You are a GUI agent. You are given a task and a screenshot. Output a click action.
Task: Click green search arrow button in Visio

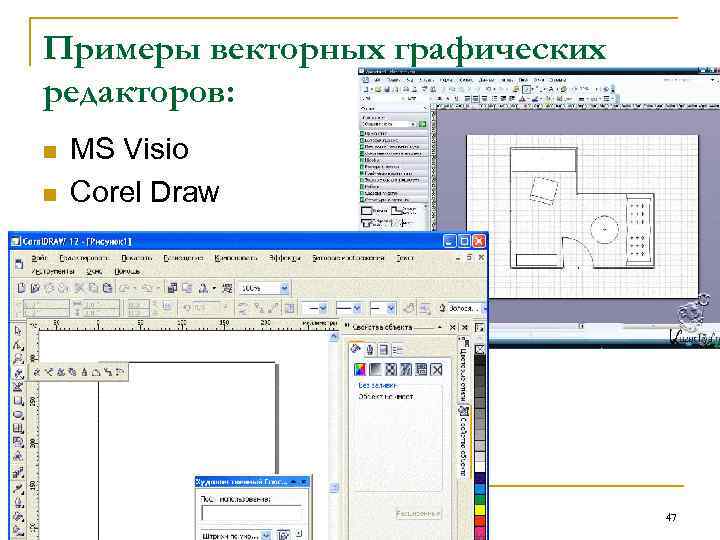(x=422, y=124)
